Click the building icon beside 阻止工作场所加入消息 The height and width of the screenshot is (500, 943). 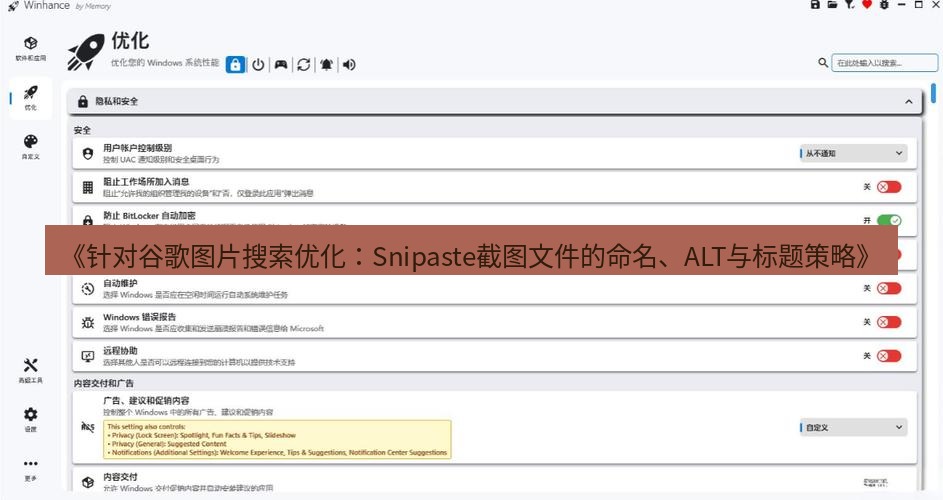[x=88, y=187]
